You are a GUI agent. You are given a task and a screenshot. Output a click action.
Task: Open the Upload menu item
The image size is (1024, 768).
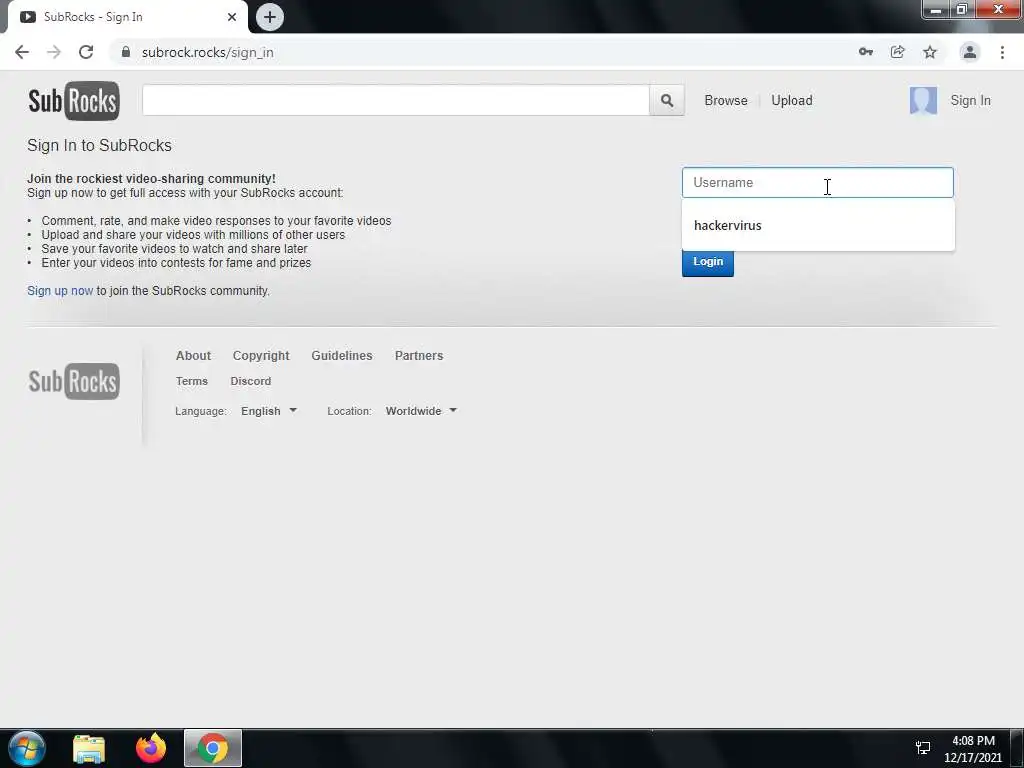(x=792, y=101)
